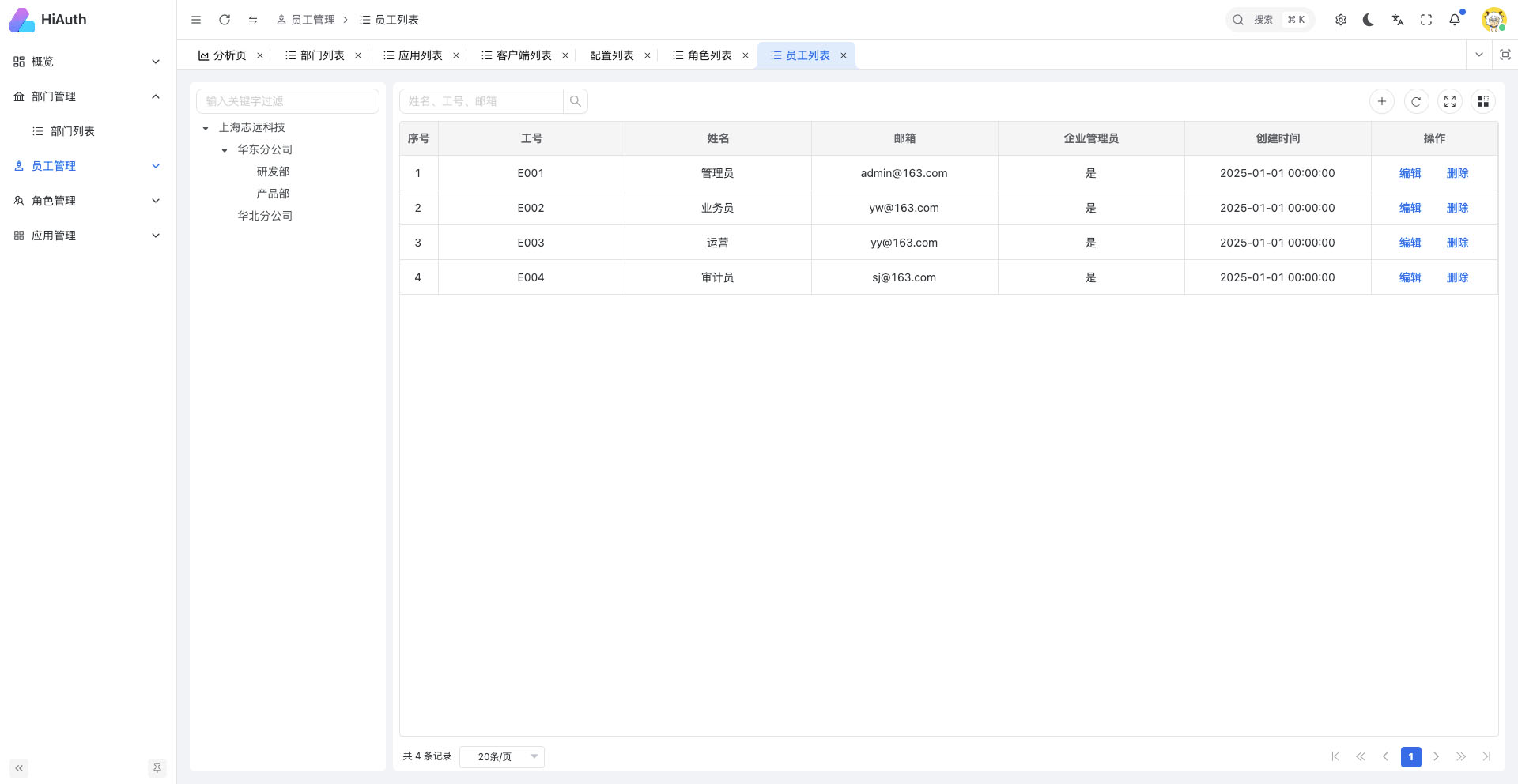Open the preferences gear icon
The image size is (1518, 784).
click(x=1341, y=20)
